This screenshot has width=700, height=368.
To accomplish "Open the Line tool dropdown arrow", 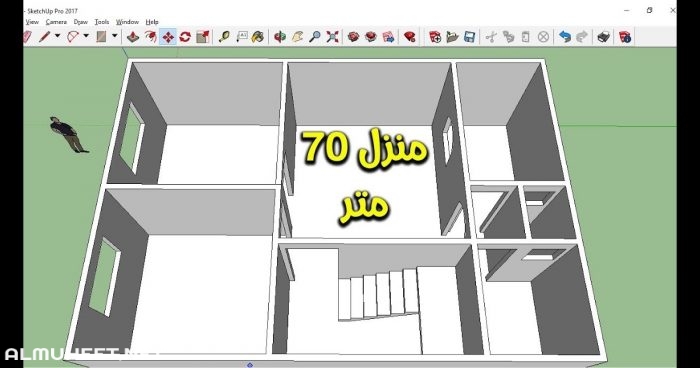I will tap(57, 36).
